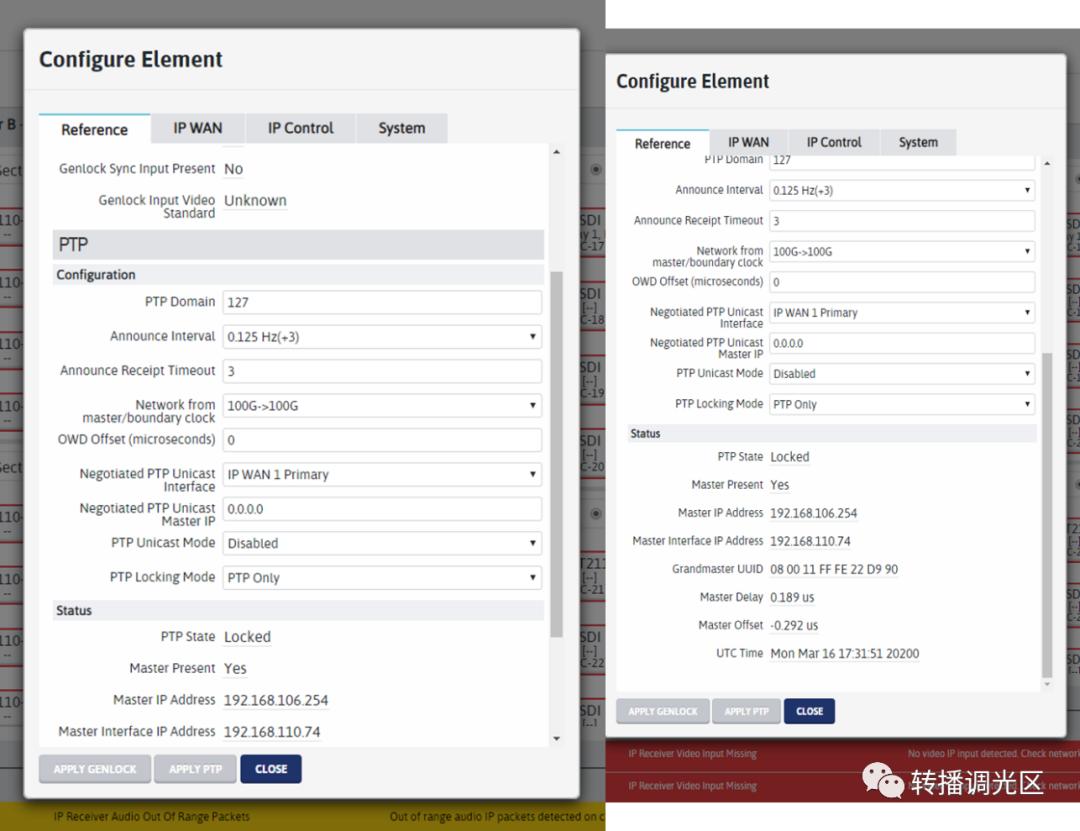Click scroll down arrow in left dialog

pyautogui.click(x=557, y=739)
